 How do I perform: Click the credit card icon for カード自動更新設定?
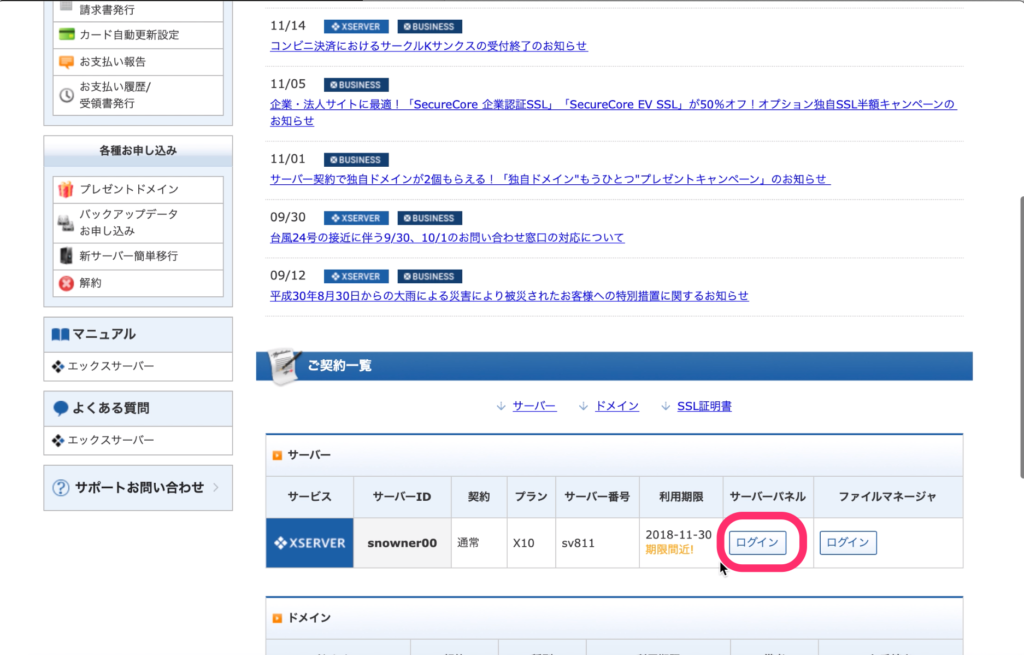[x=66, y=34]
